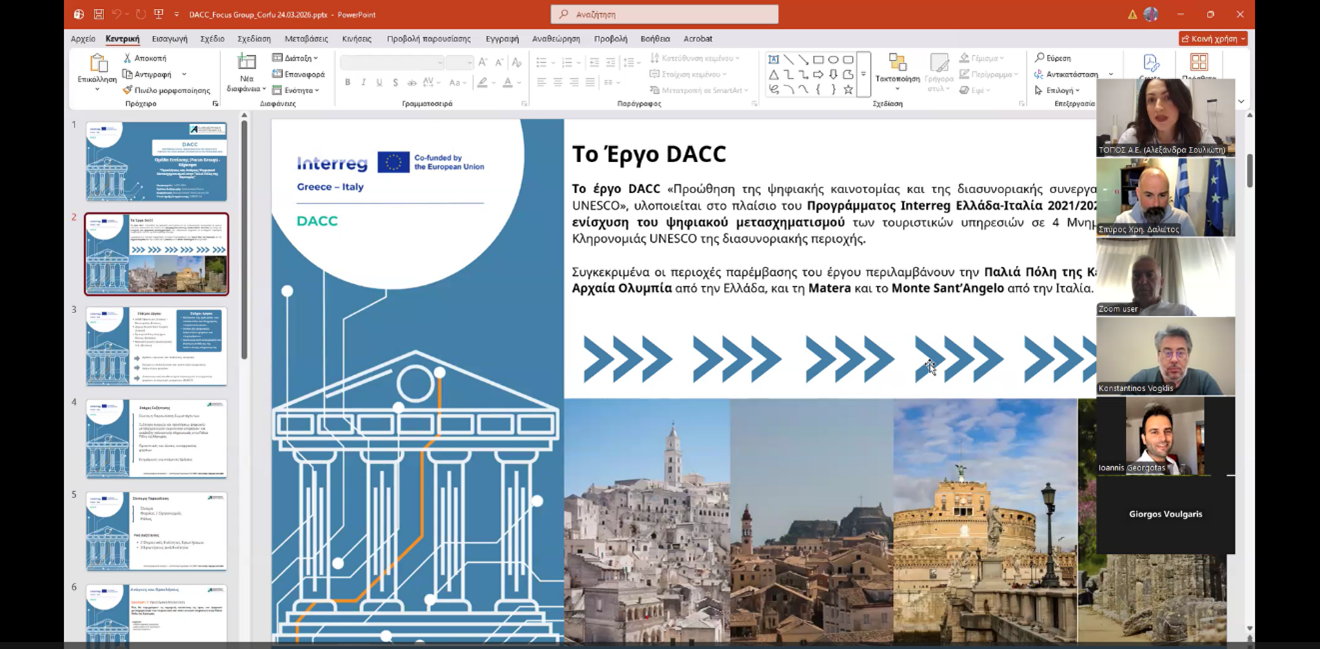The width and height of the screenshot is (1320, 649).
Task: Toggle the Format Painter (Πινέλο μορφοποίησης)
Action: point(128,90)
